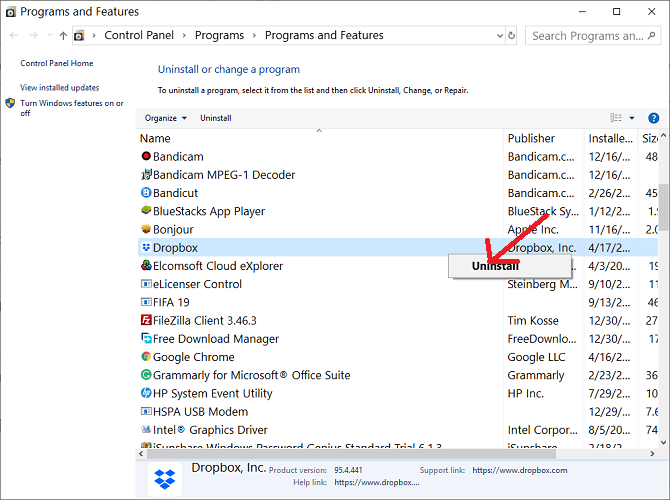The image size is (670, 500).
Task: Open View installed updates link
Action: [59, 88]
